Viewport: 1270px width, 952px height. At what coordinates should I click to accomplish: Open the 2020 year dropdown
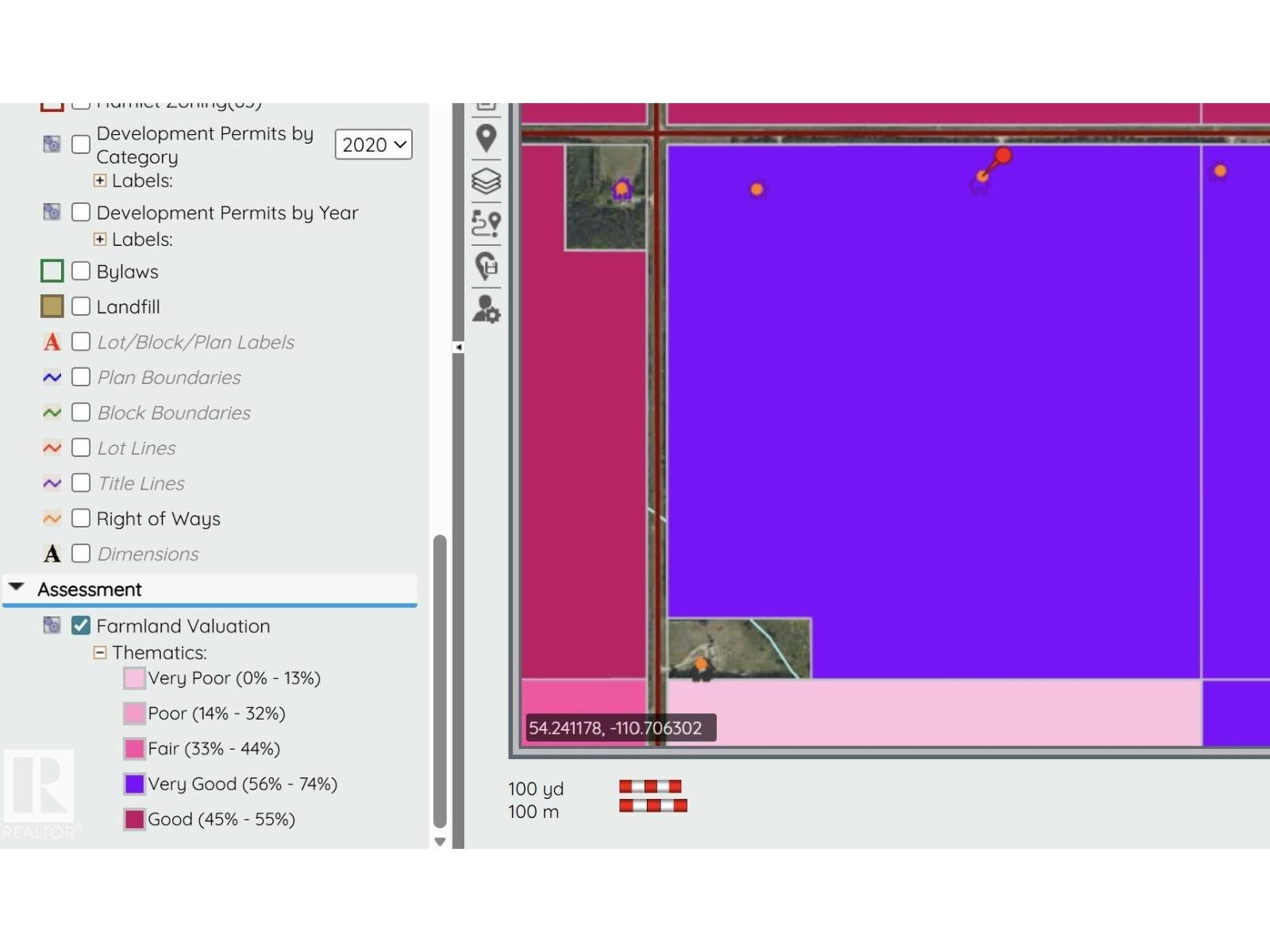pyautogui.click(x=373, y=145)
